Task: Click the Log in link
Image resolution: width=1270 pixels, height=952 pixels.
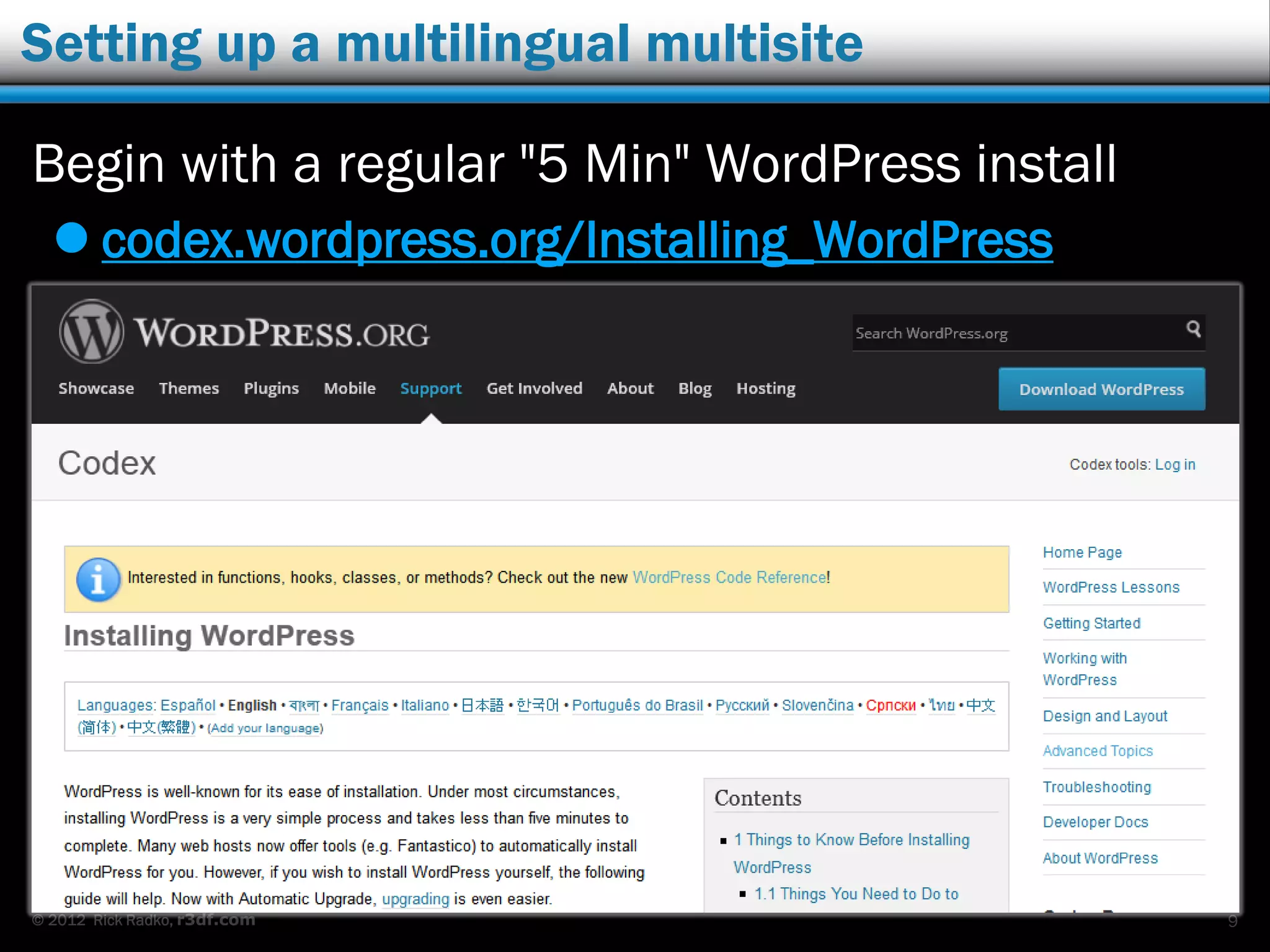Action: click(1175, 465)
